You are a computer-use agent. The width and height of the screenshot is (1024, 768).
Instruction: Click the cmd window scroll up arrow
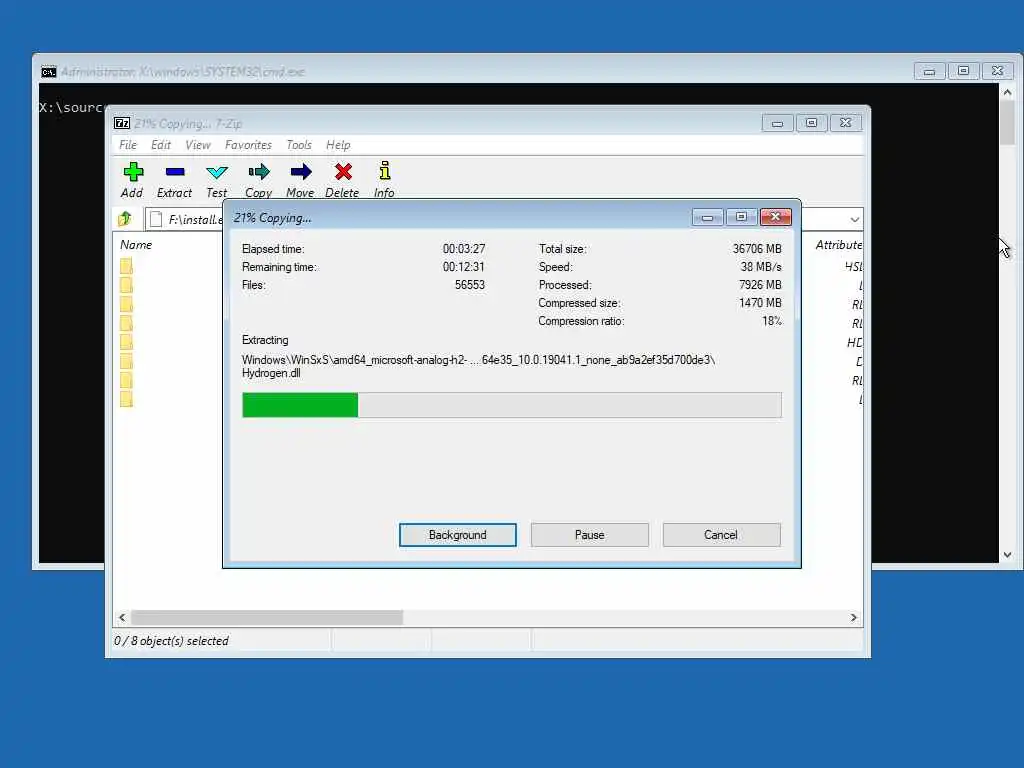tap(1008, 92)
